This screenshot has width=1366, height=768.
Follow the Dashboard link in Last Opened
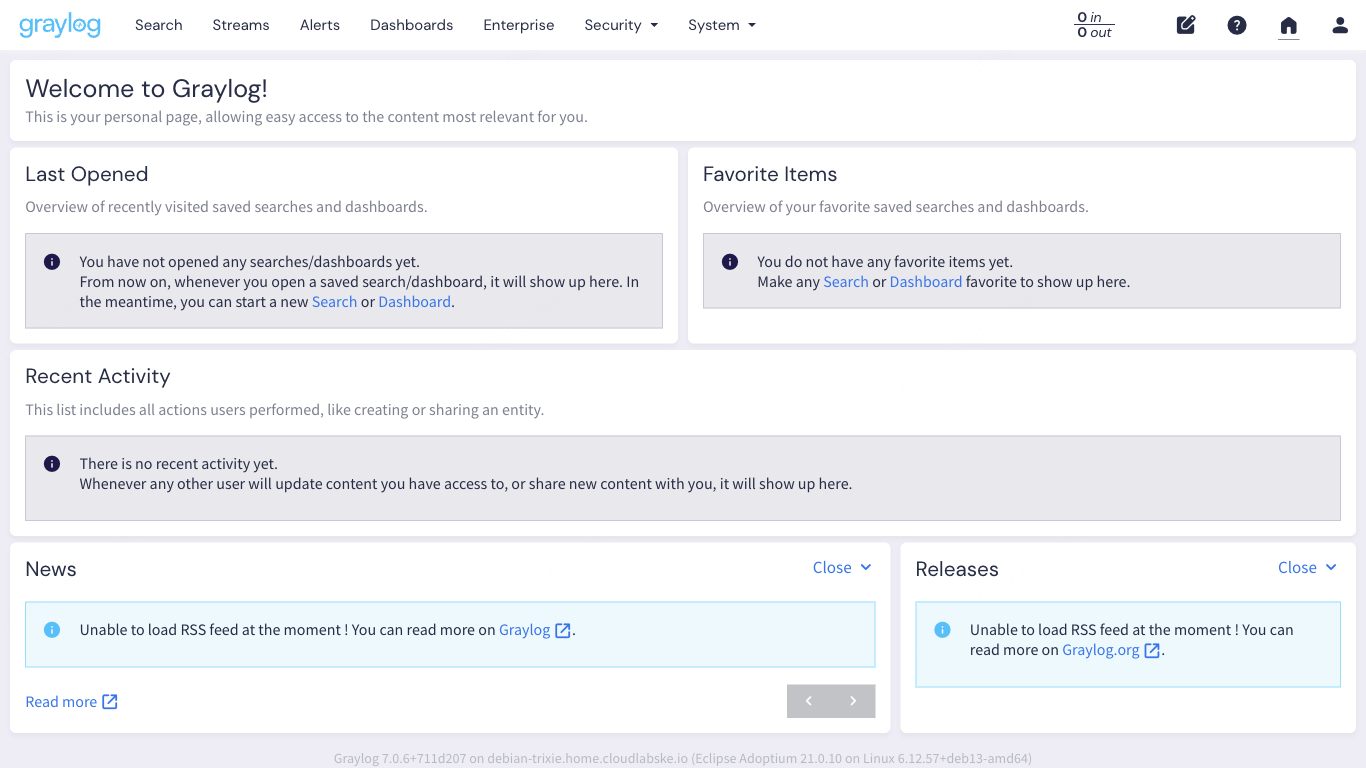414,302
